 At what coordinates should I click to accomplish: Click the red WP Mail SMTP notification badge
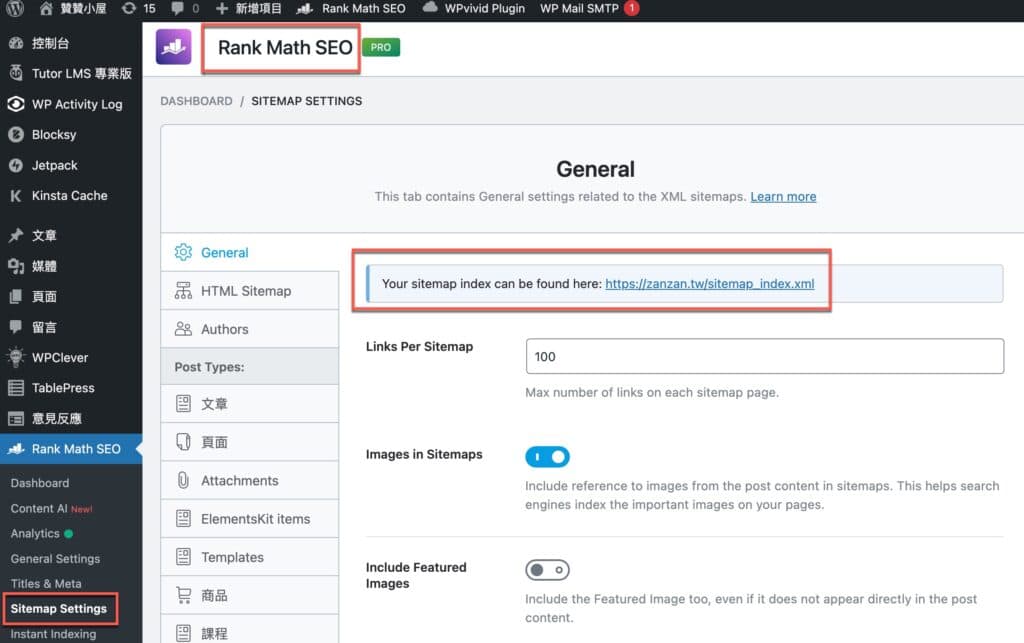(632, 8)
